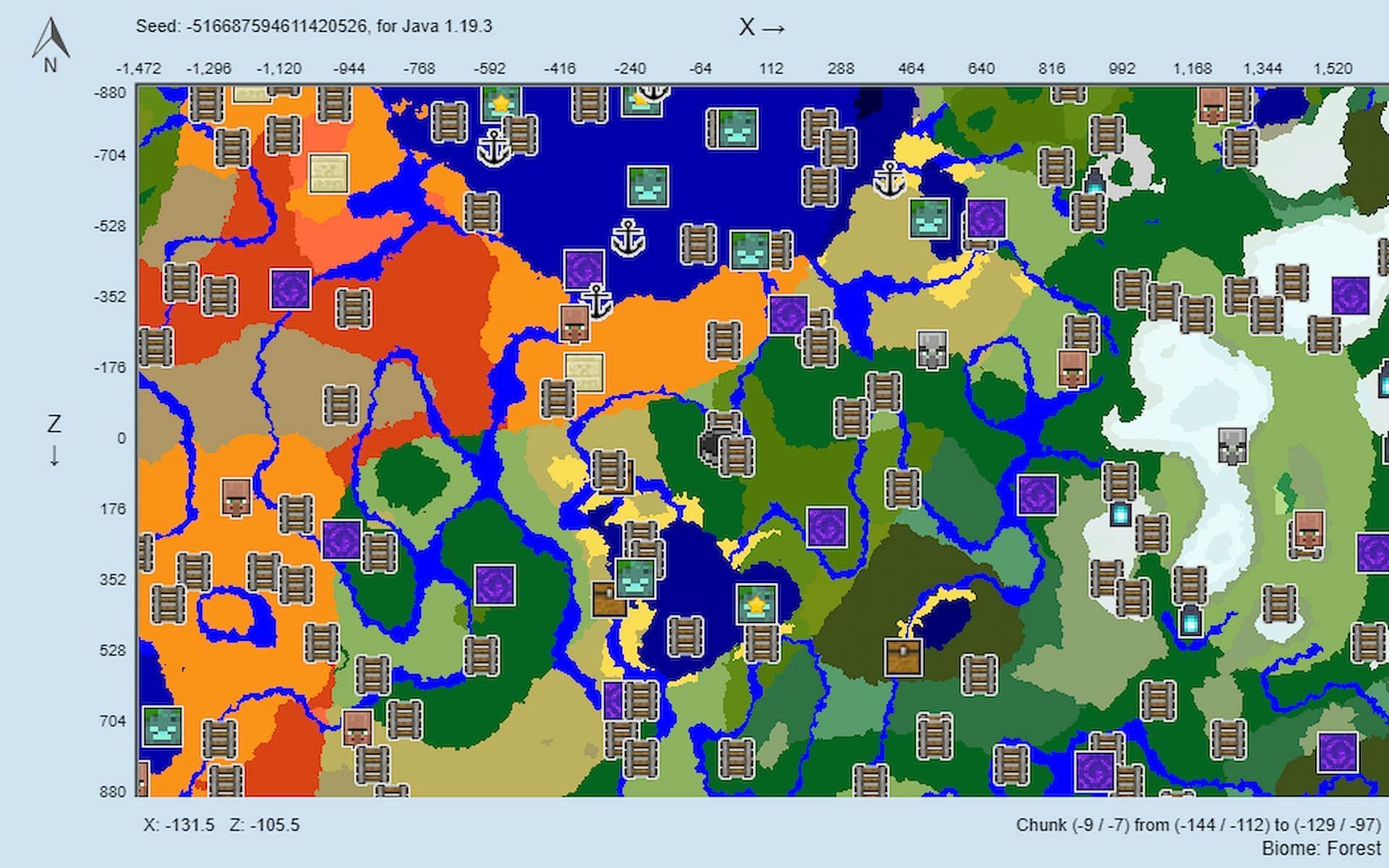Select the desert temple just below the central village

(x=584, y=371)
